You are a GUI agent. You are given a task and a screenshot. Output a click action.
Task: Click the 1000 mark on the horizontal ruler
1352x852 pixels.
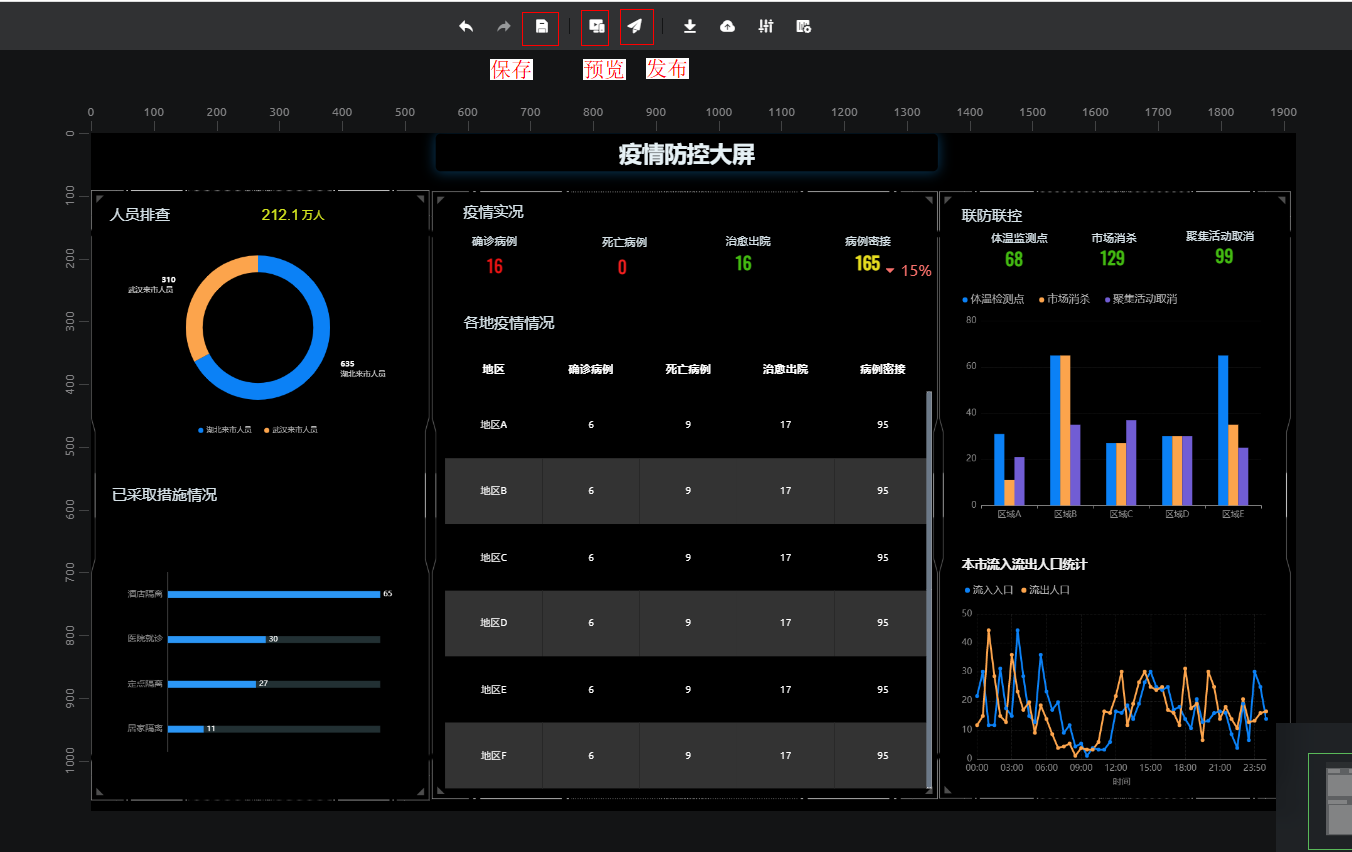[718, 112]
